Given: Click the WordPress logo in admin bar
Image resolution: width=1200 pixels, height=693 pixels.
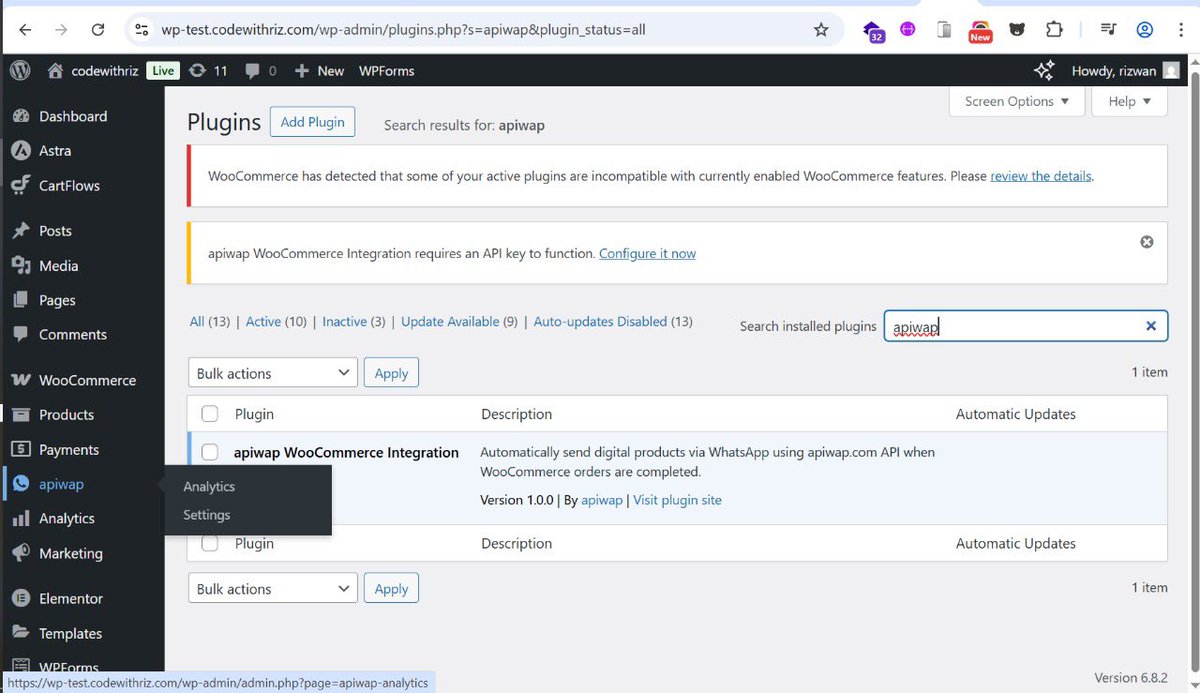Looking at the screenshot, I should tap(19, 70).
